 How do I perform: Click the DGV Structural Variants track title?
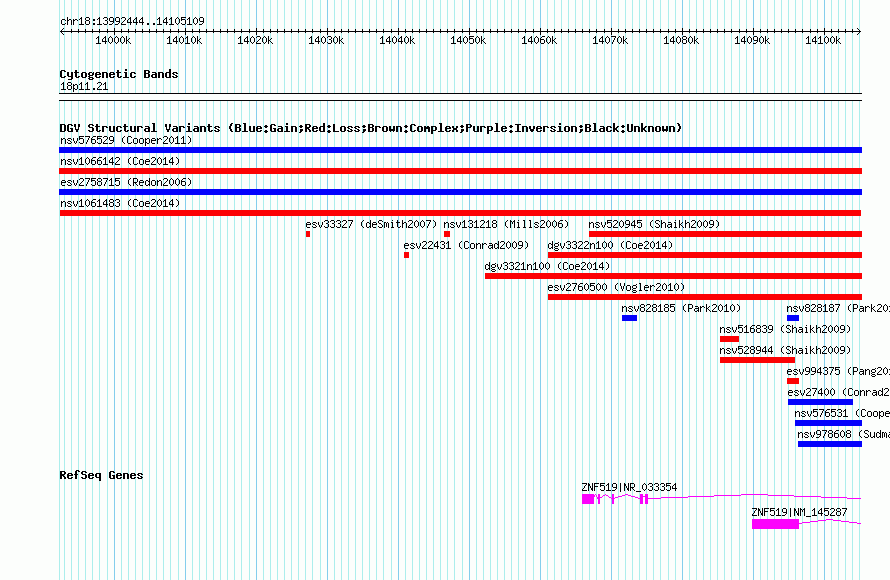[370, 128]
